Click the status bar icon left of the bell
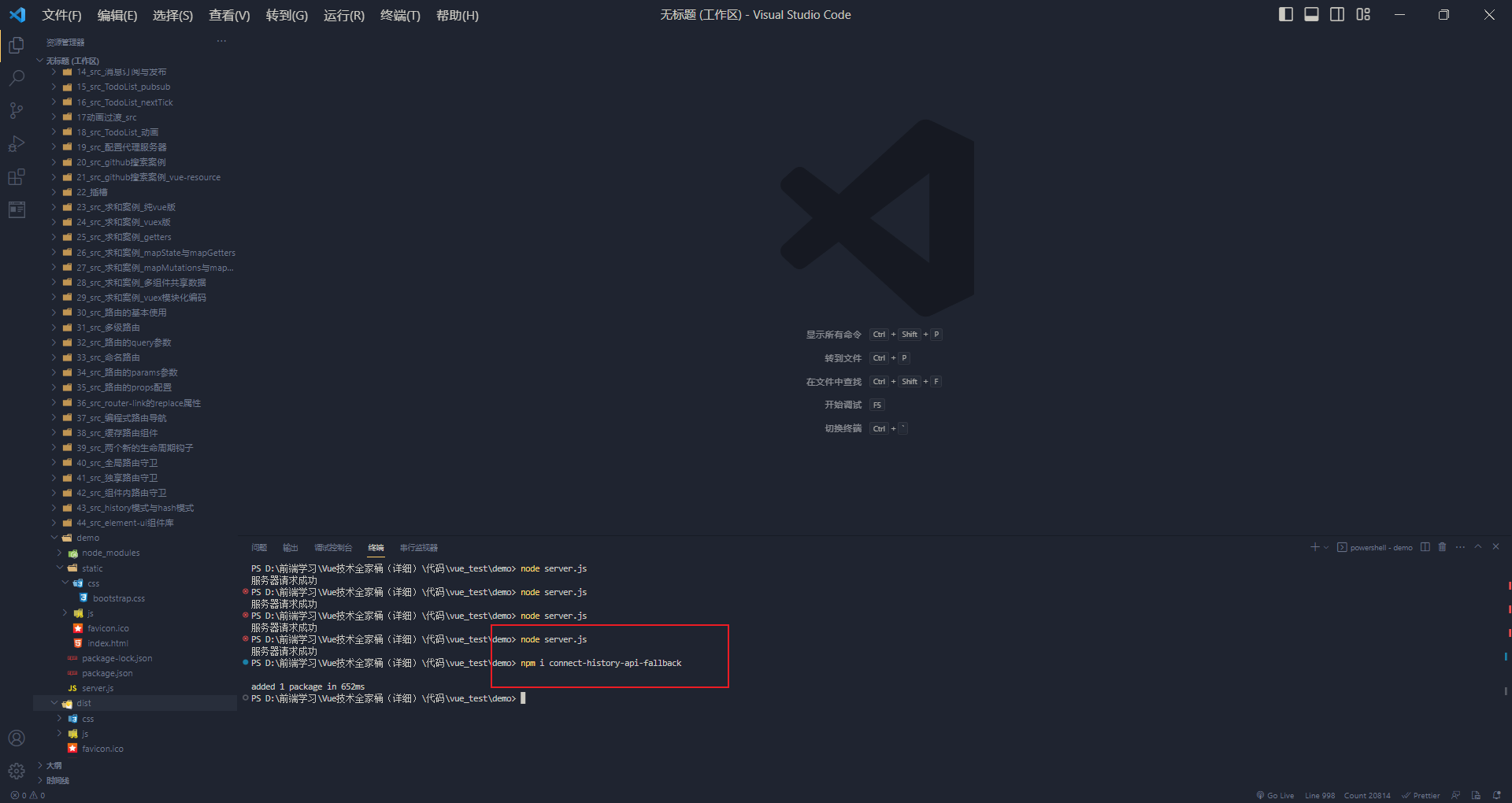 pos(1477,795)
